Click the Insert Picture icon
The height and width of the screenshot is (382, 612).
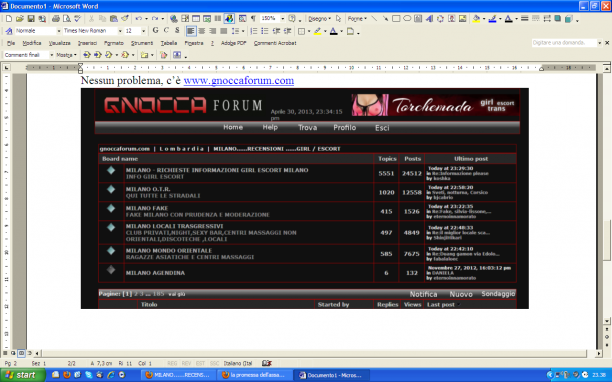click(463, 18)
